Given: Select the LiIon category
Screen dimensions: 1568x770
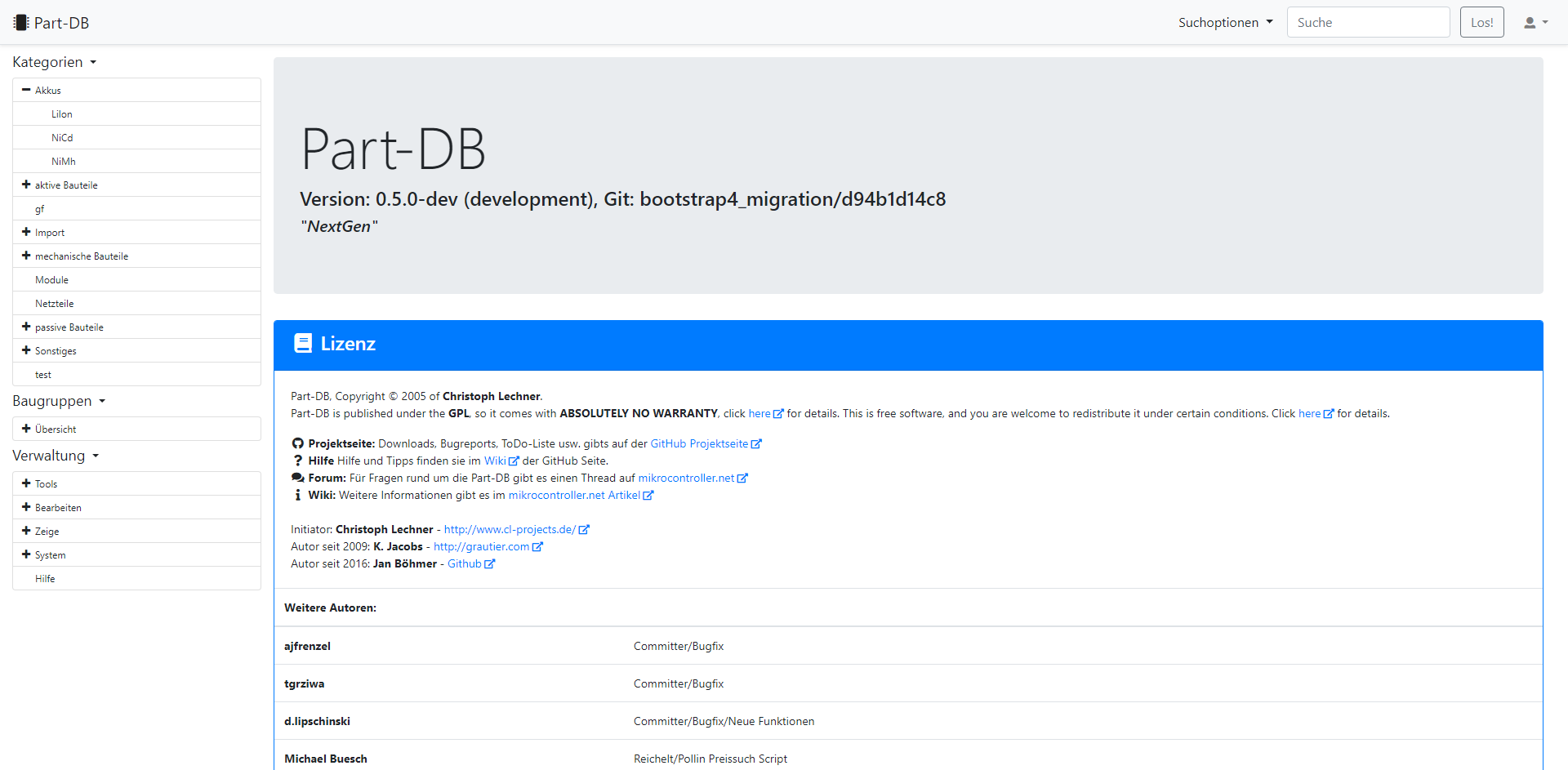Looking at the screenshot, I should click(136, 113).
